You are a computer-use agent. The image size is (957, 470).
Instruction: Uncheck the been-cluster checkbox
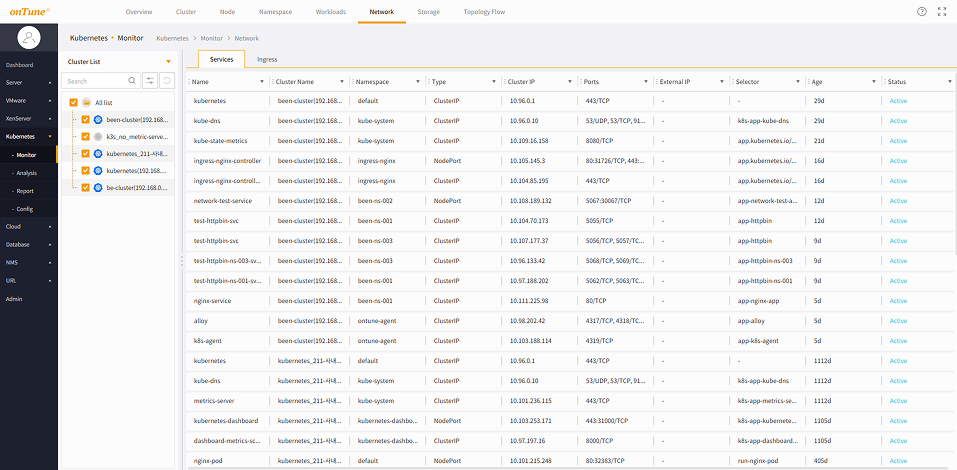pyautogui.click(x=85, y=120)
